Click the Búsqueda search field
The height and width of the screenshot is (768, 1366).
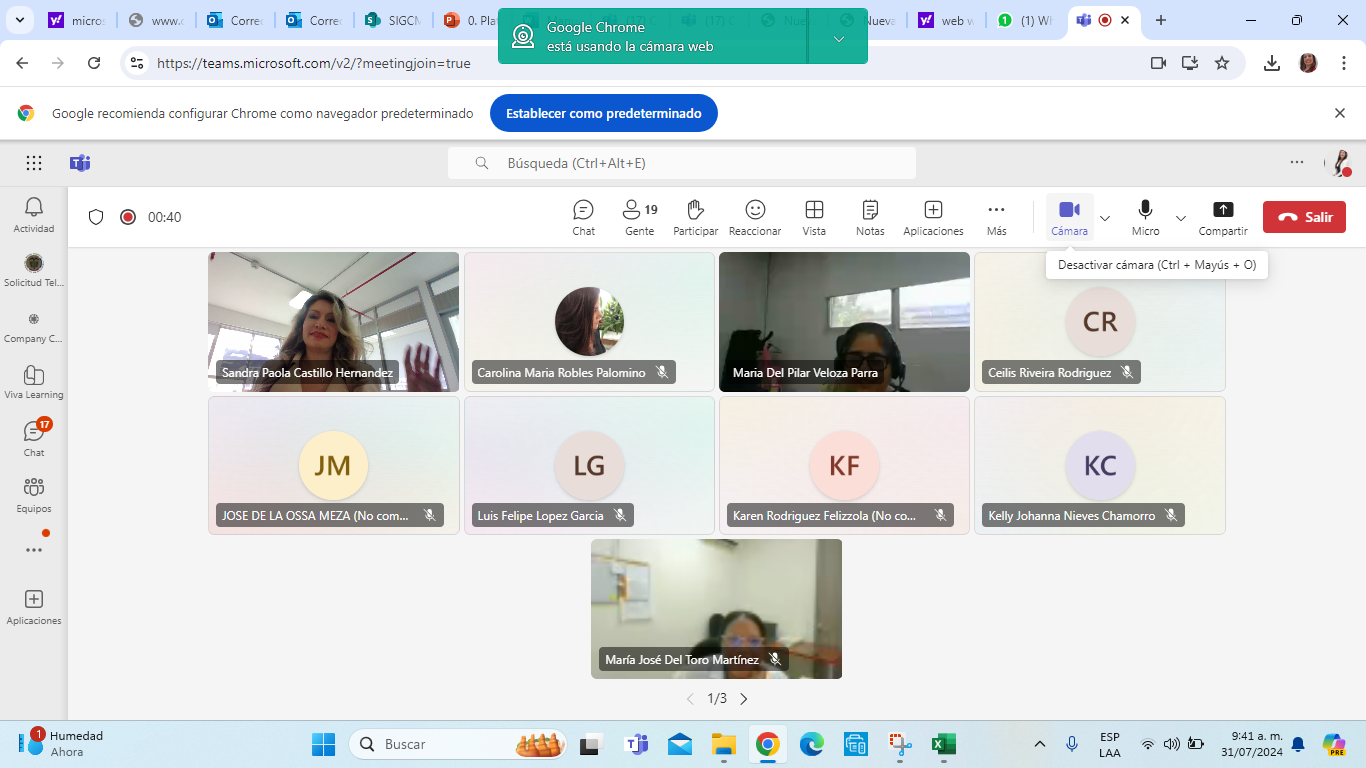pos(682,163)
